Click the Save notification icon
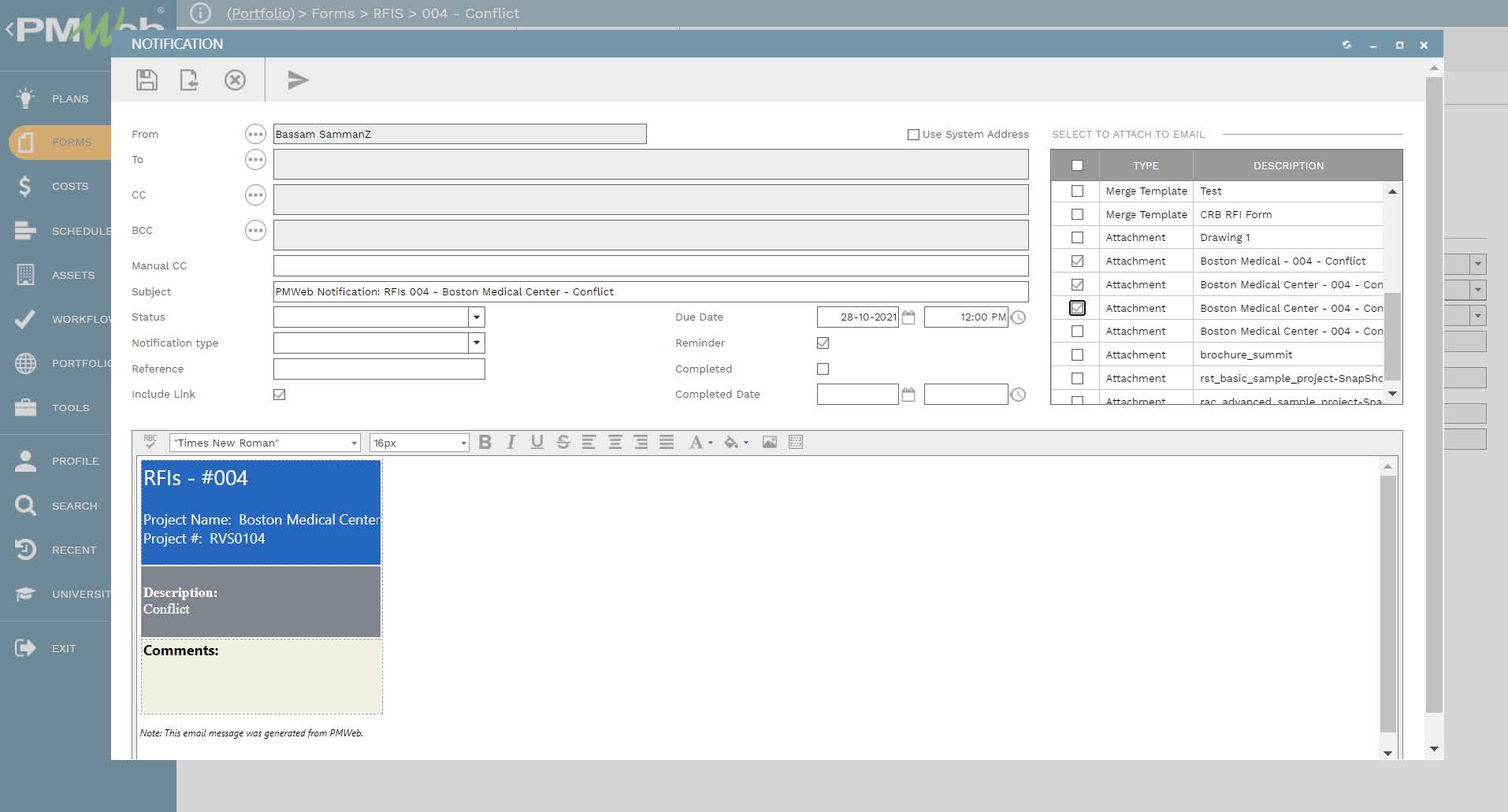1508x812 pixels. (147, 80)
